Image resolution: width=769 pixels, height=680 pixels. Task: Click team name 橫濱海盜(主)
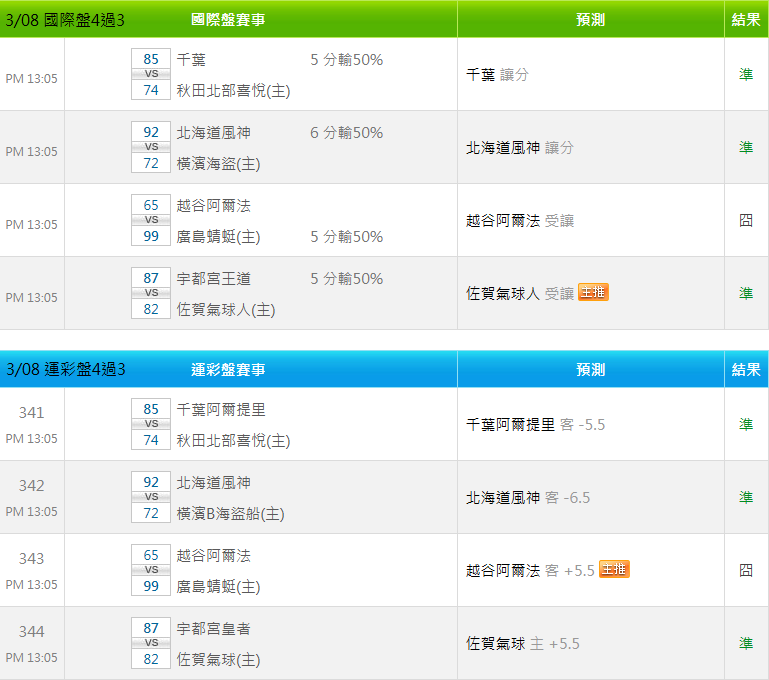(218, 163)
